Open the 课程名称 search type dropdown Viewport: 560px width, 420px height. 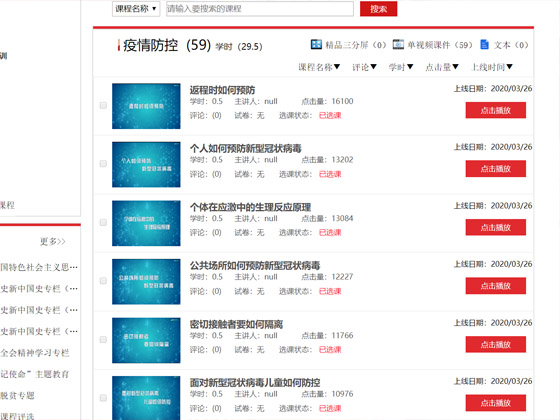pyautogui.click(x=136, y=9)
